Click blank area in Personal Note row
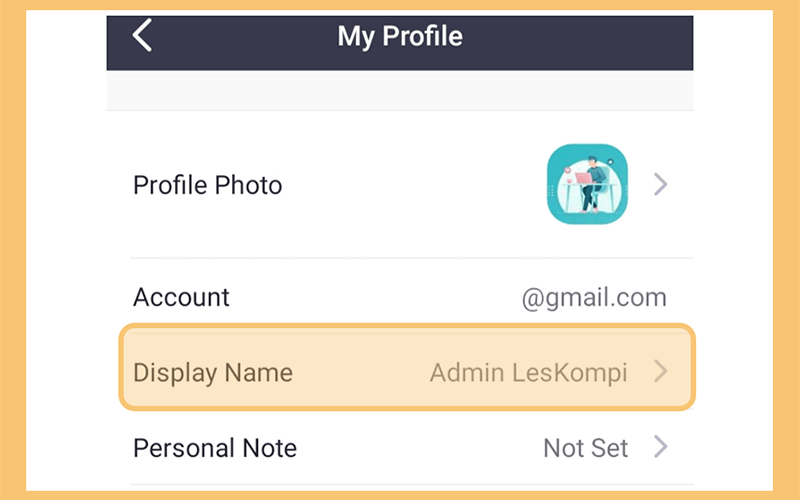This screenshot has height=500, width=800. pyautogui.click(x=418, y=448)
